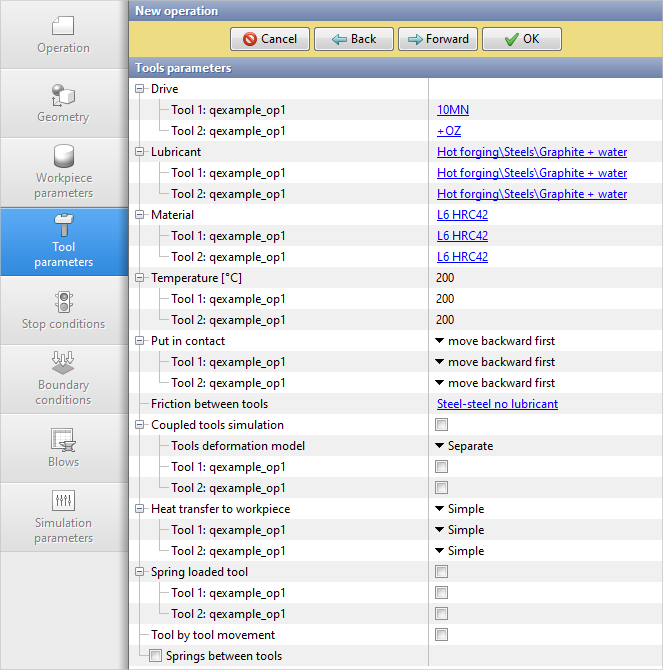
Task: Open Simulation parameters sliders icon
Action: 63,501
